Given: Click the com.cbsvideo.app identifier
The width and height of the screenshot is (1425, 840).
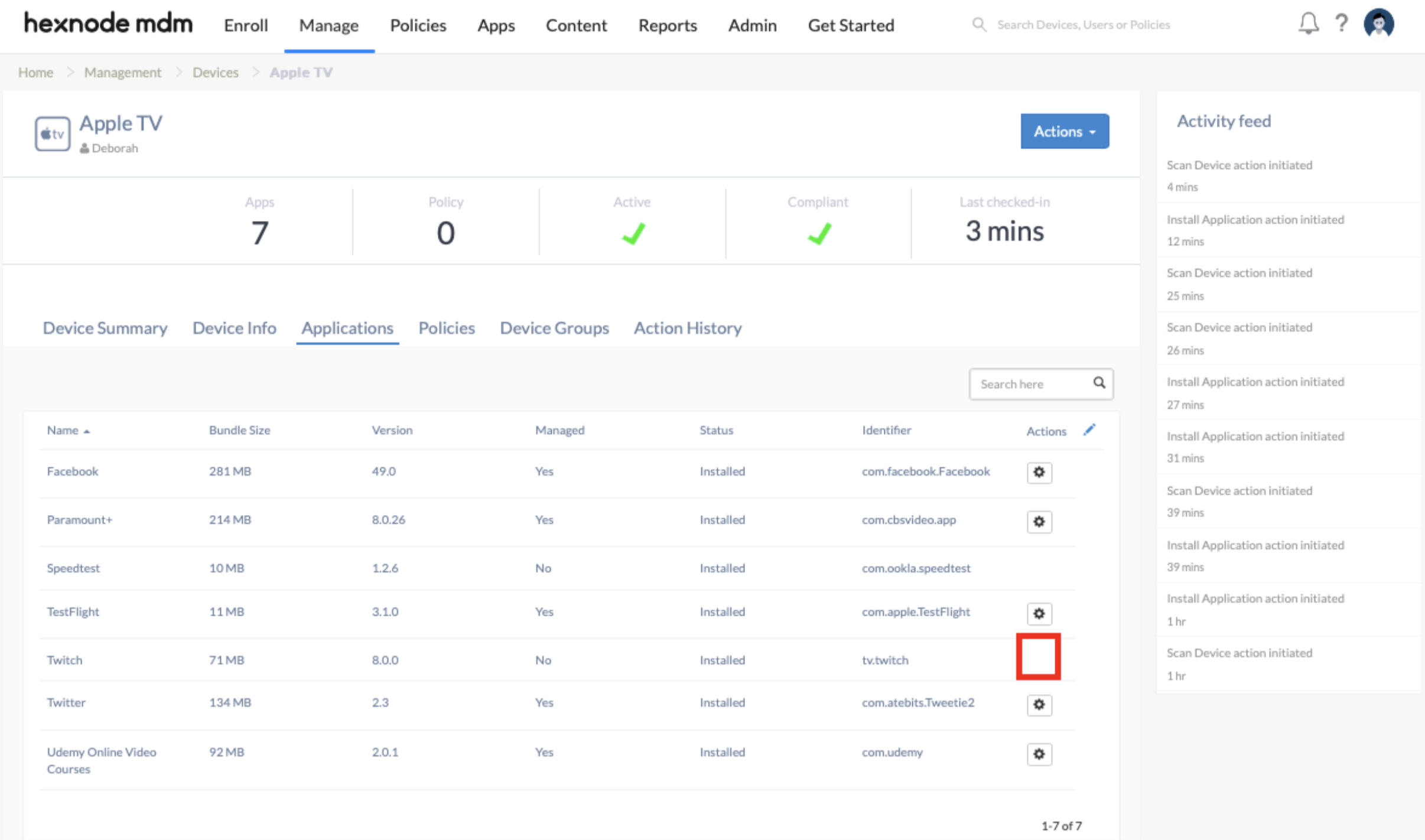Looking at the screenshot, I should (x=909, y=520).
